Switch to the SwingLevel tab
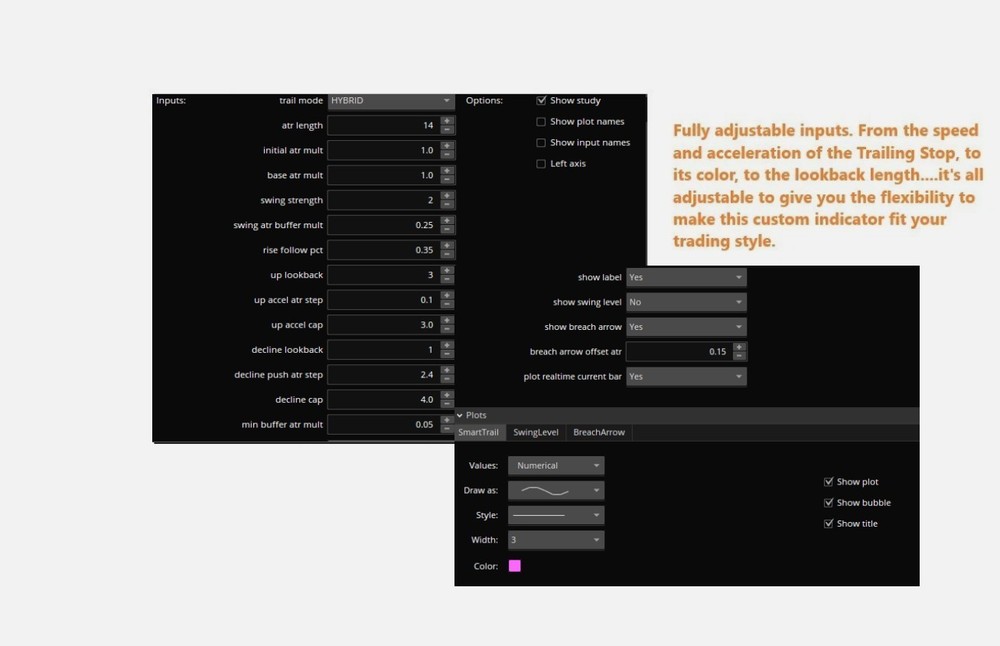The width and height of the screenshot is (1000, 646). 535,432
